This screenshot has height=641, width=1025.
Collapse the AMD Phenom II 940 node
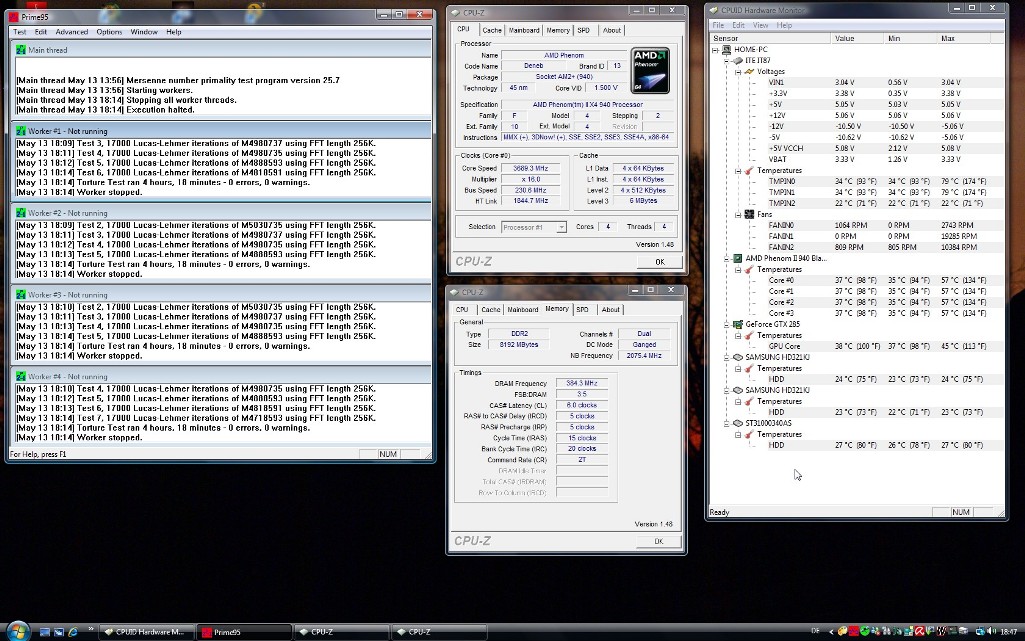(x=727, y=259)
